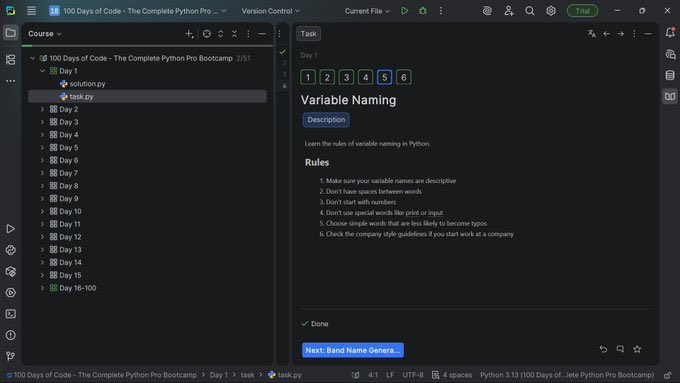Open the Structure tool window
680x383 pixels.
click(10, 59)
